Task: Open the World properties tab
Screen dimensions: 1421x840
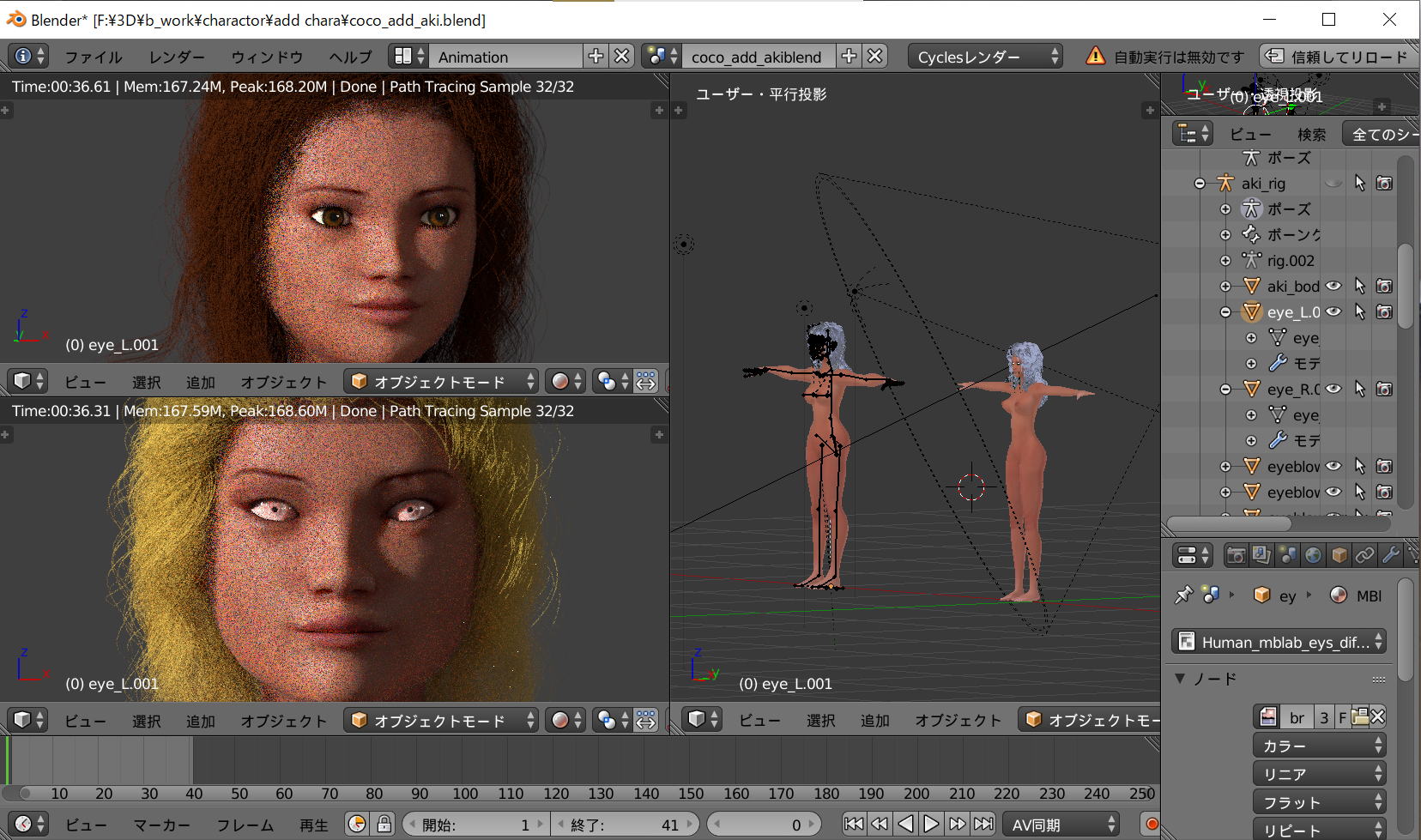Action: [x=1313, y=555]
